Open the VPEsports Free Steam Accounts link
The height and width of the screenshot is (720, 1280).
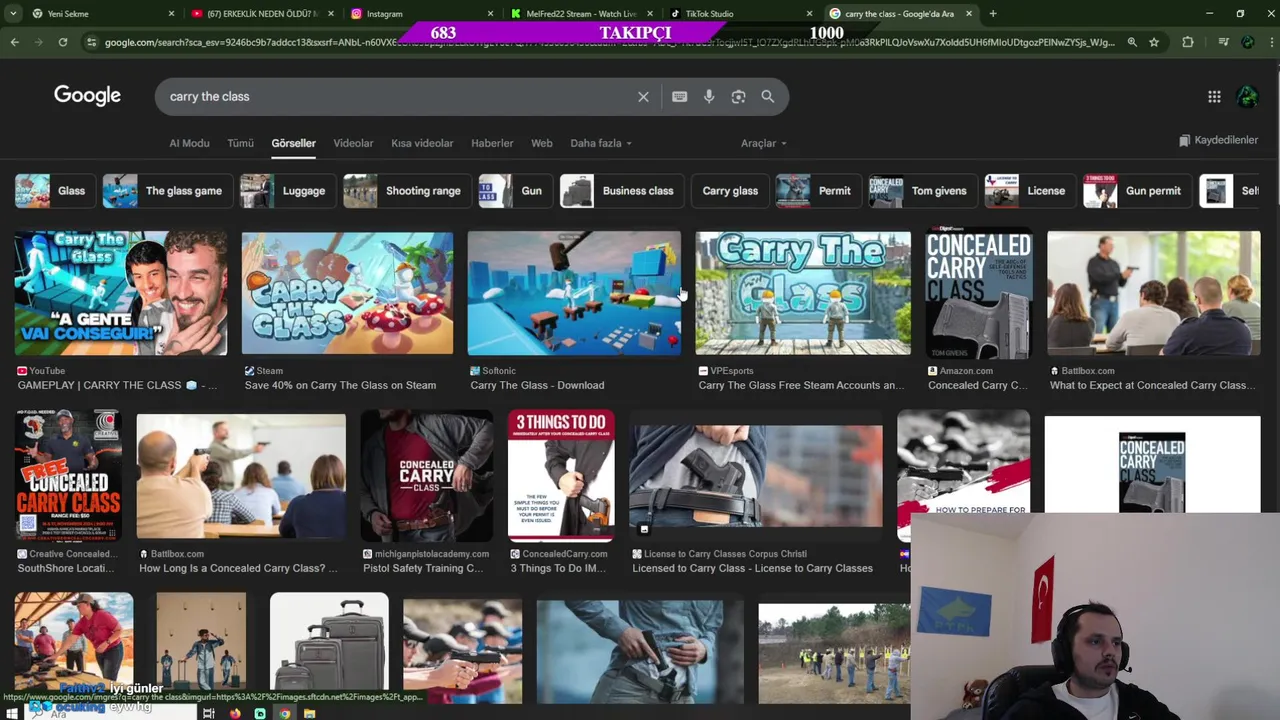[801, 385]
